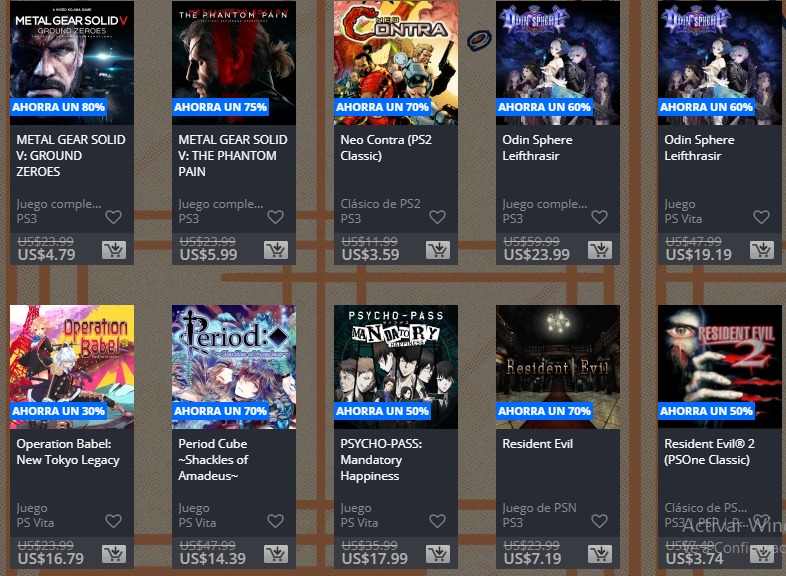
Task: Open the Resident Evil 2 cover image
Action: 720,366
